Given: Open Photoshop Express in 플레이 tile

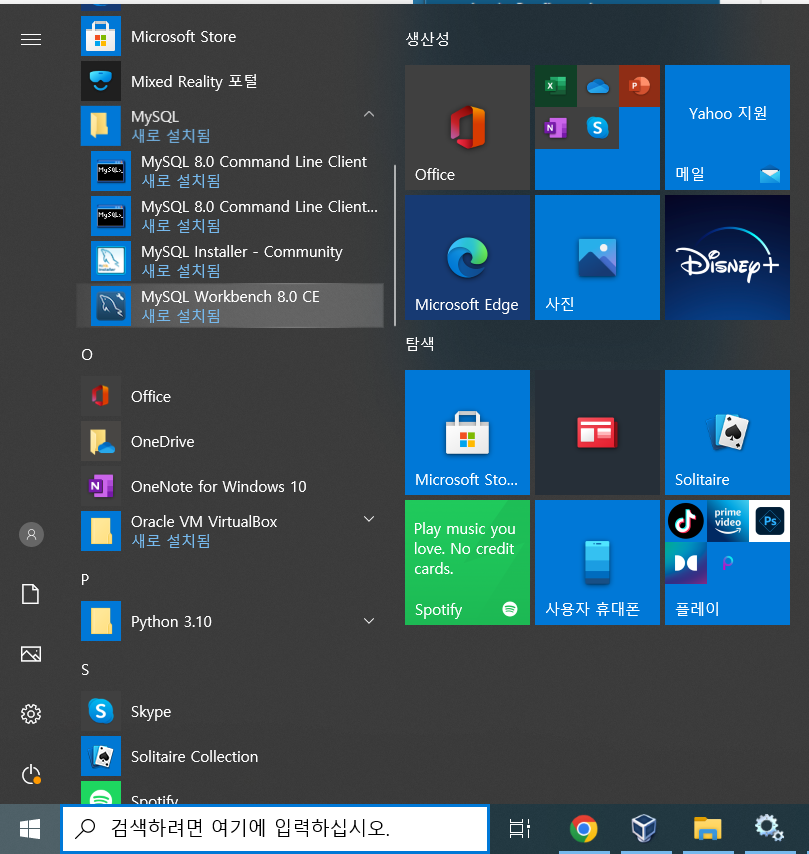Looking at the screenshot, I should coord(770,521).
